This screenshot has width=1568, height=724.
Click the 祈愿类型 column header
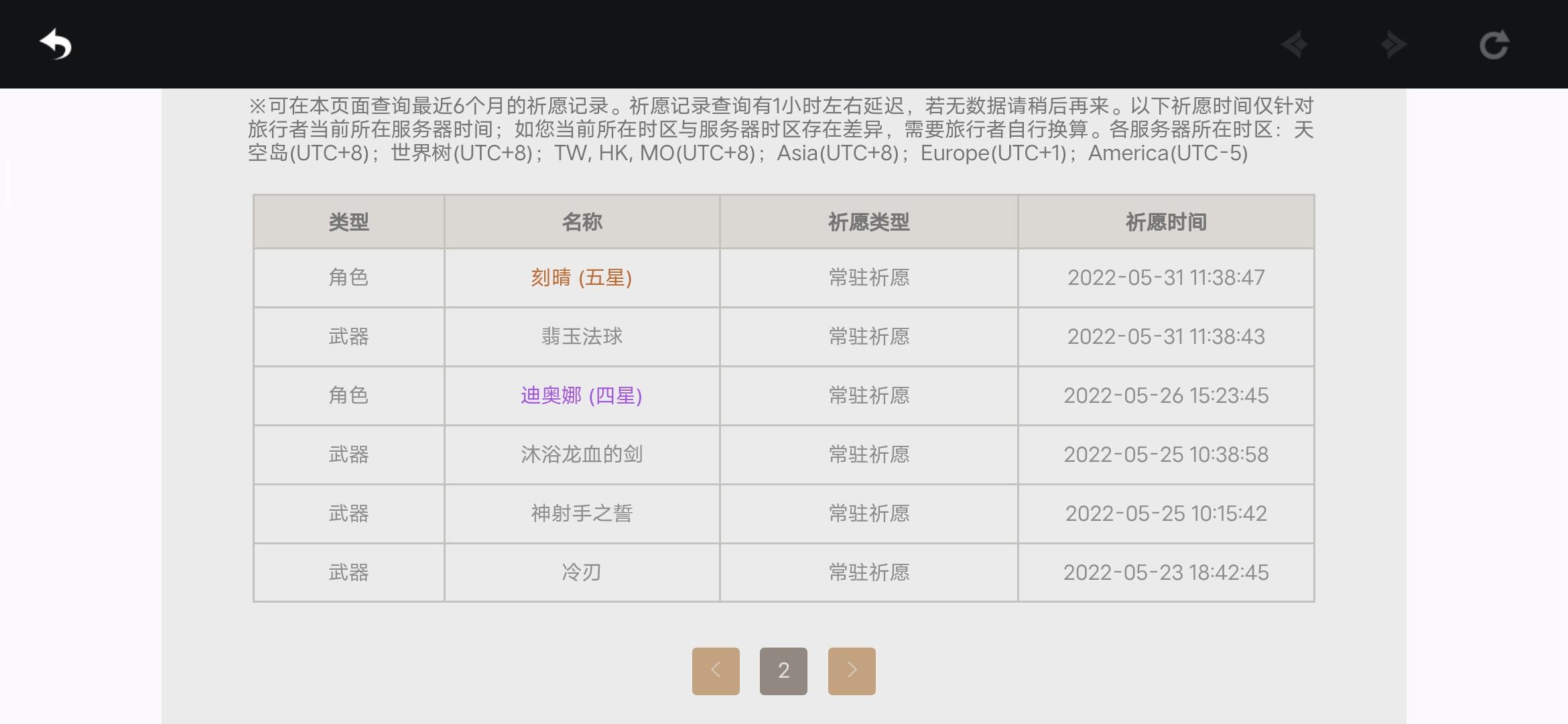click(869, 222)
